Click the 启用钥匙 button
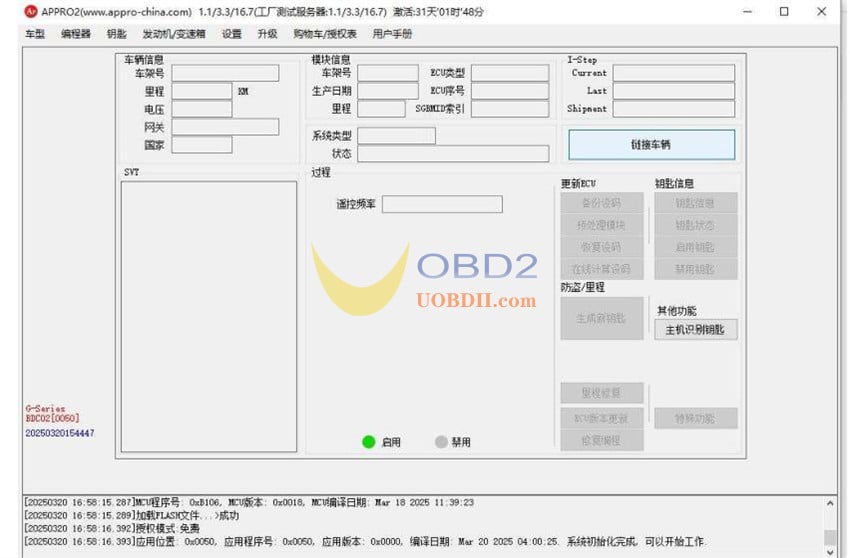This screenshot has height=558, width=850. pos(696,247)
